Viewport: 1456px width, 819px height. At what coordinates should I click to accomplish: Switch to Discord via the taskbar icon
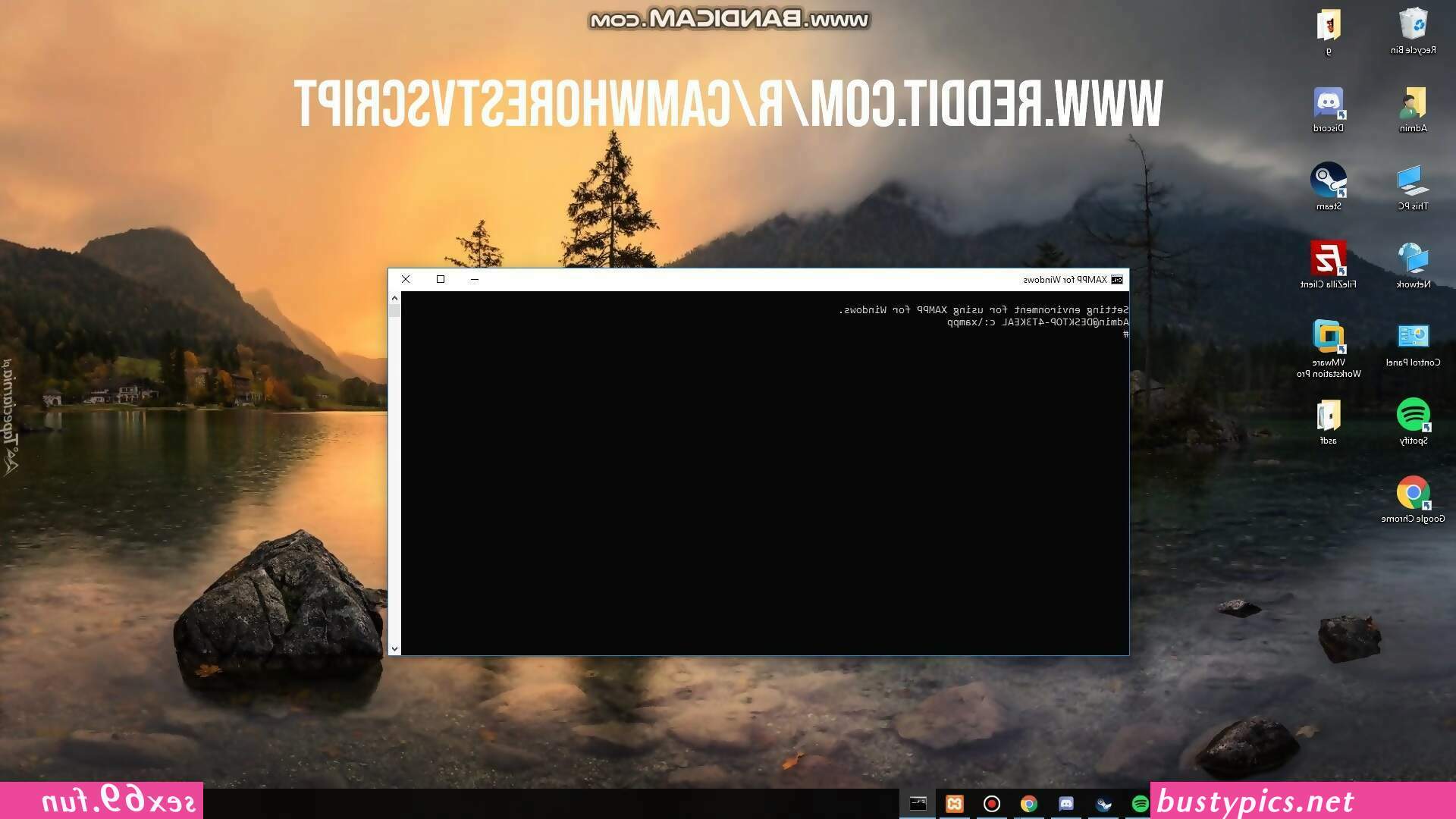point(1066,804)
